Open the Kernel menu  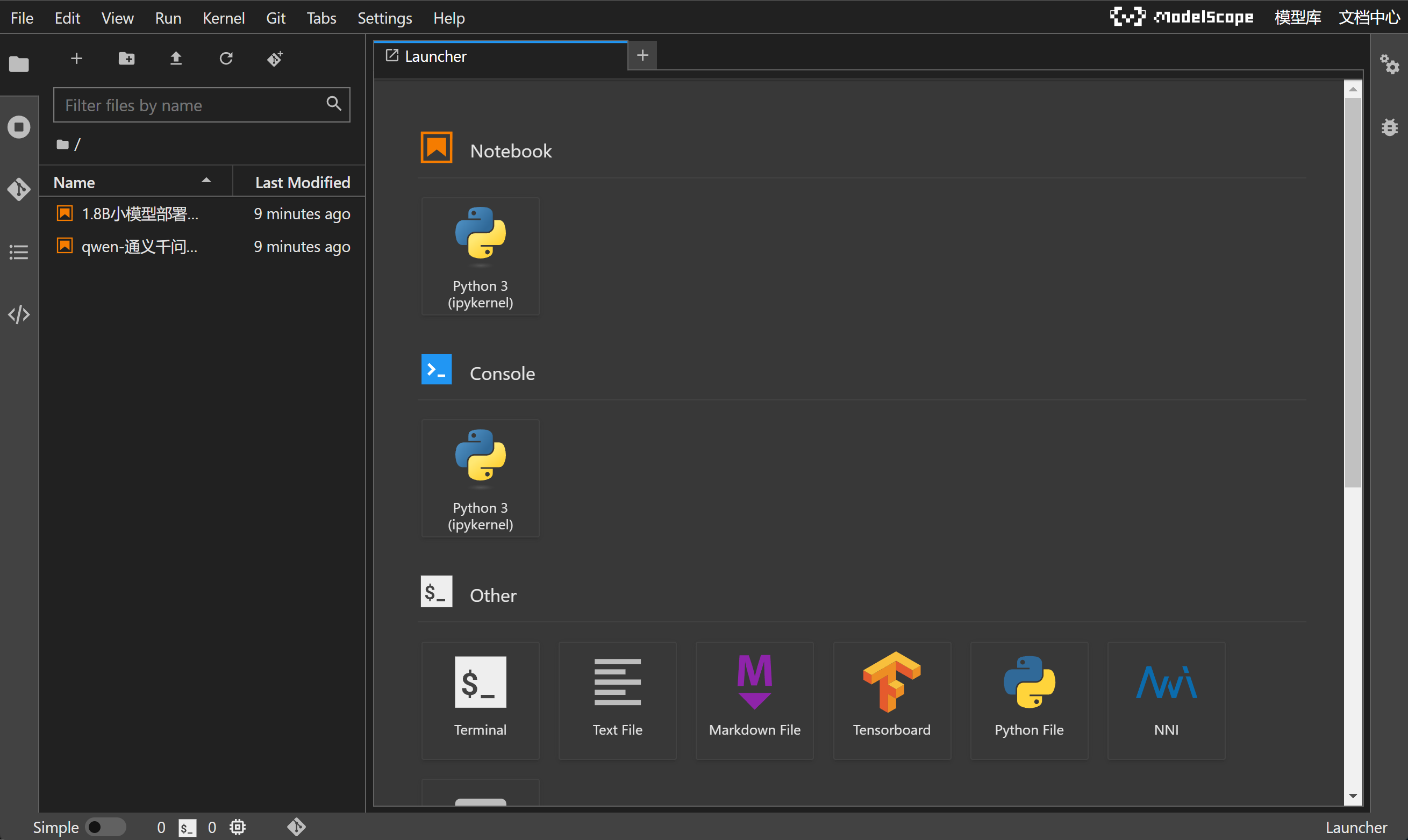pos(223,18)
